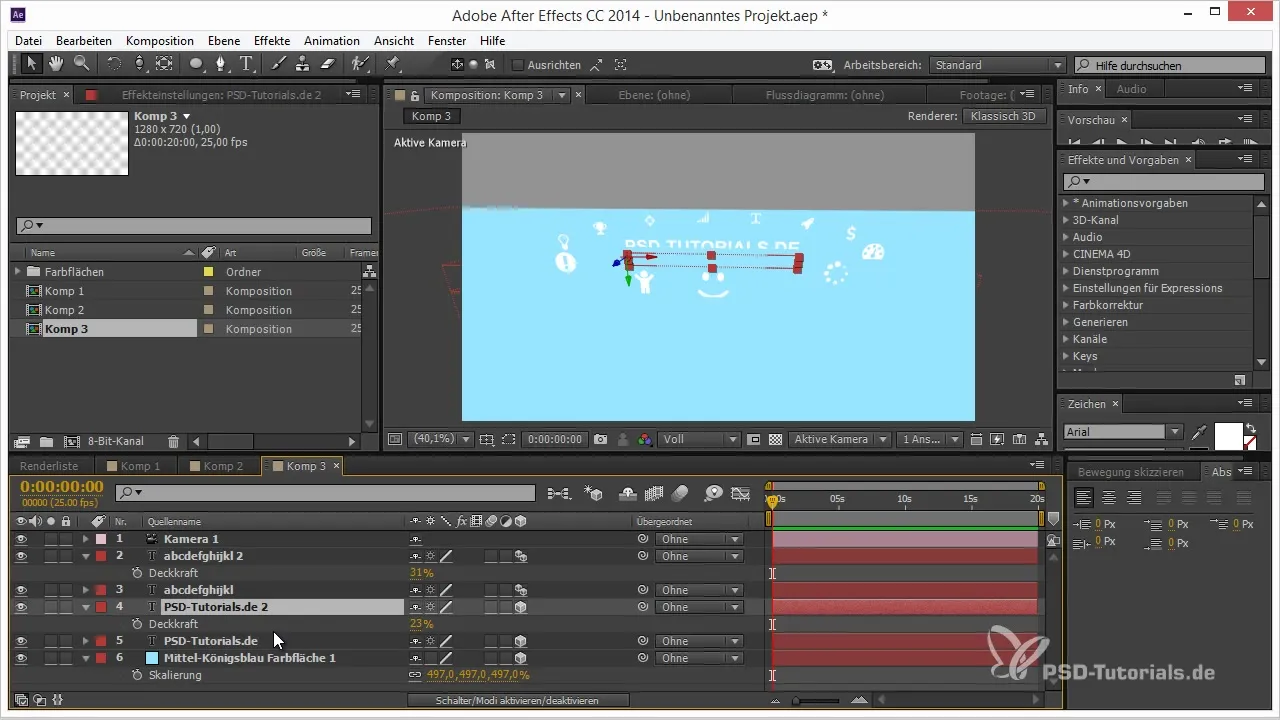
Task: Select the Selection arrow tool
Action: click(x=32, y=64)
